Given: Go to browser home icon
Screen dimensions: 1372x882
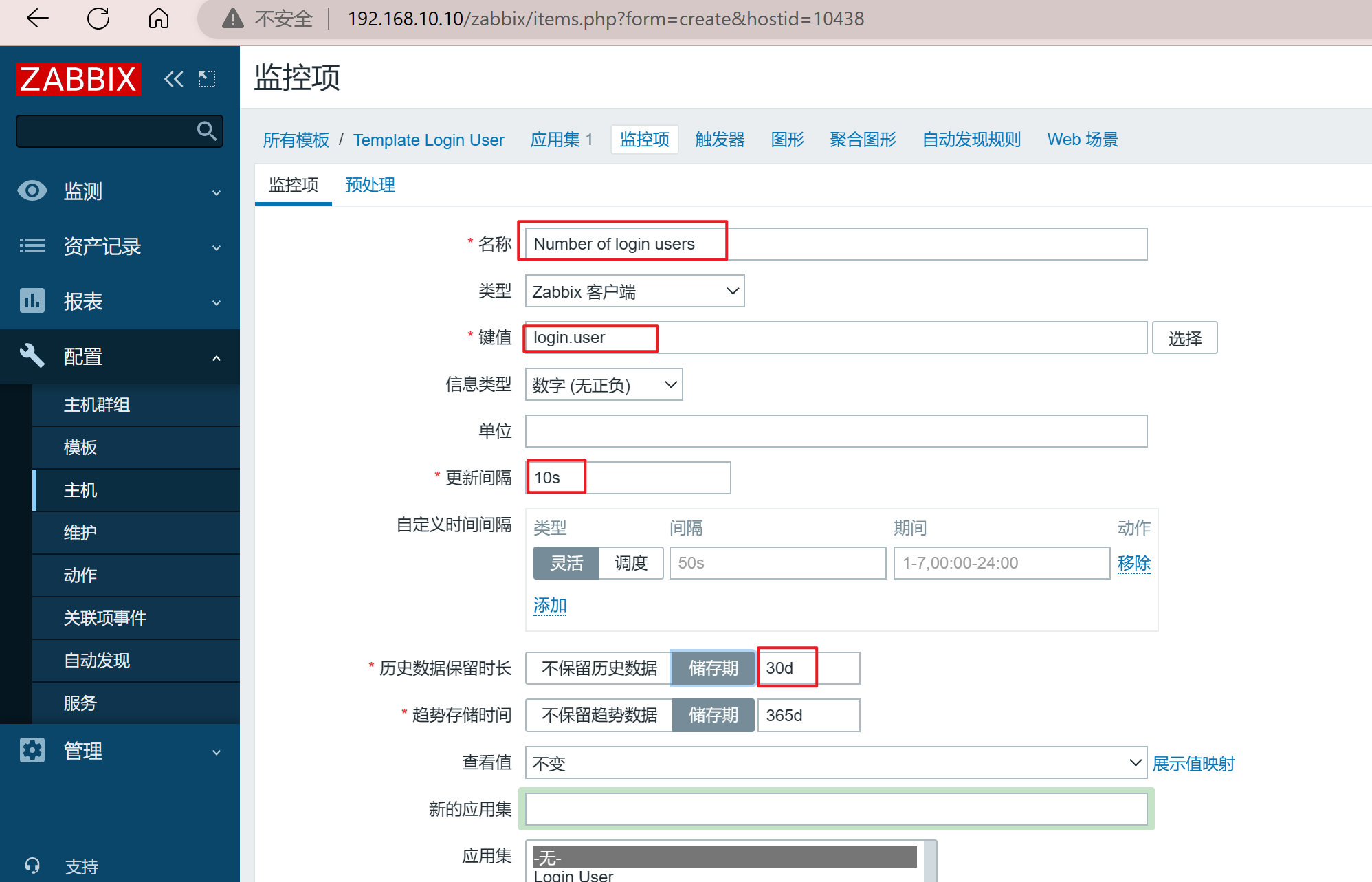Looking at the screenshot, I should coord(159,19).
